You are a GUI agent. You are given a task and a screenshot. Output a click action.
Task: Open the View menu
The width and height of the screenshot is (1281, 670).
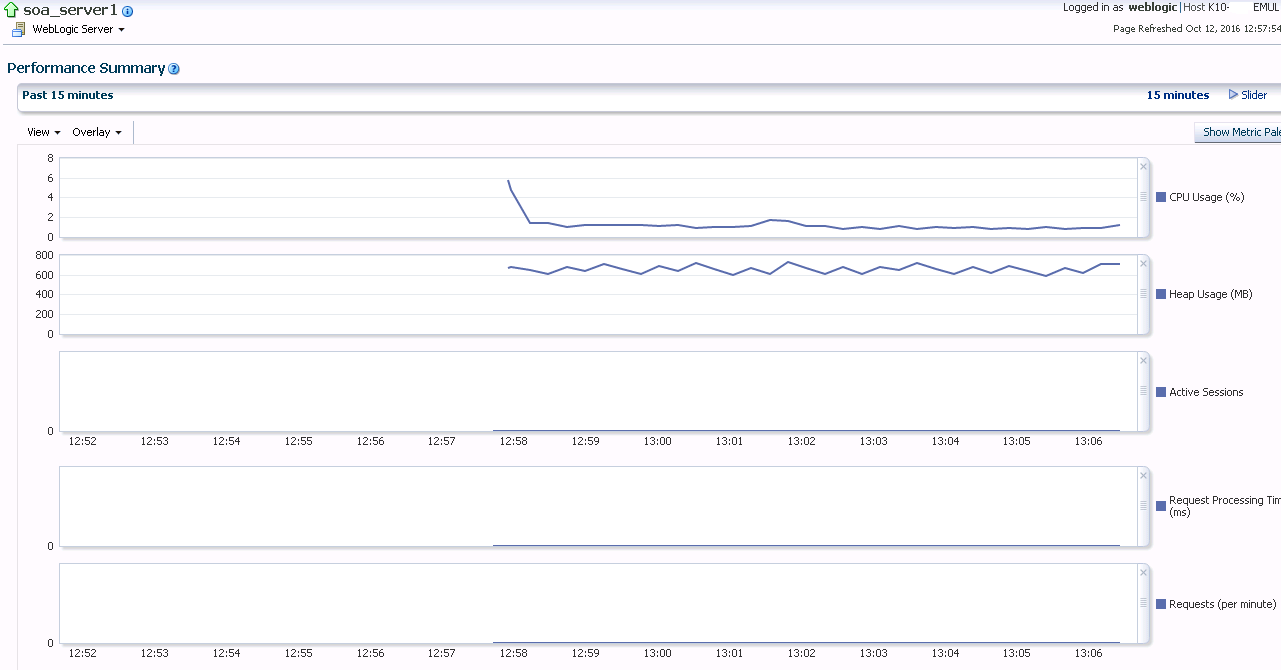pos(44,132)
